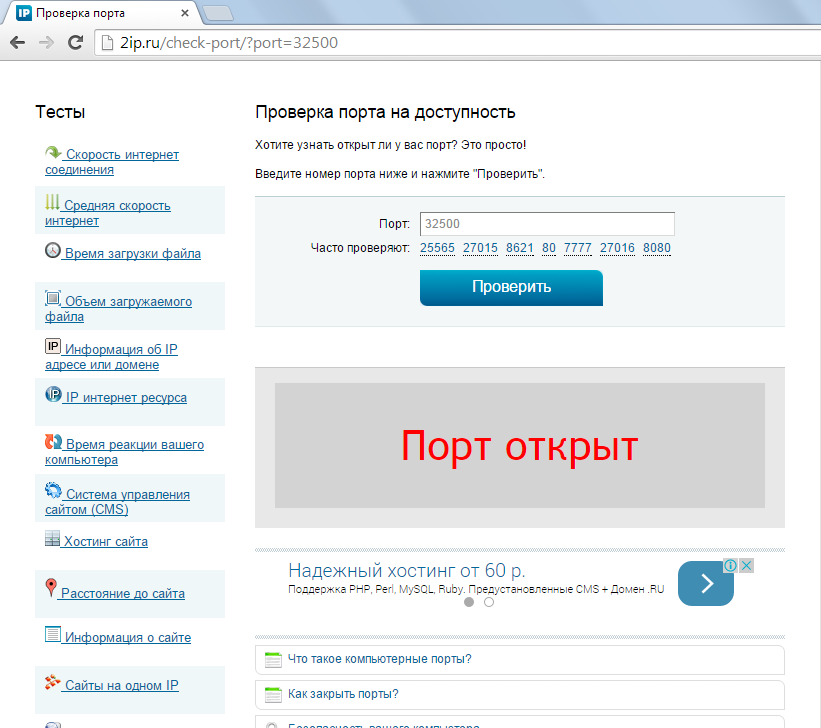Viewport: 821px width, 728px height.
Task: Click the browser back arrow
Action: pyautogui.click(x=16, y=42)
